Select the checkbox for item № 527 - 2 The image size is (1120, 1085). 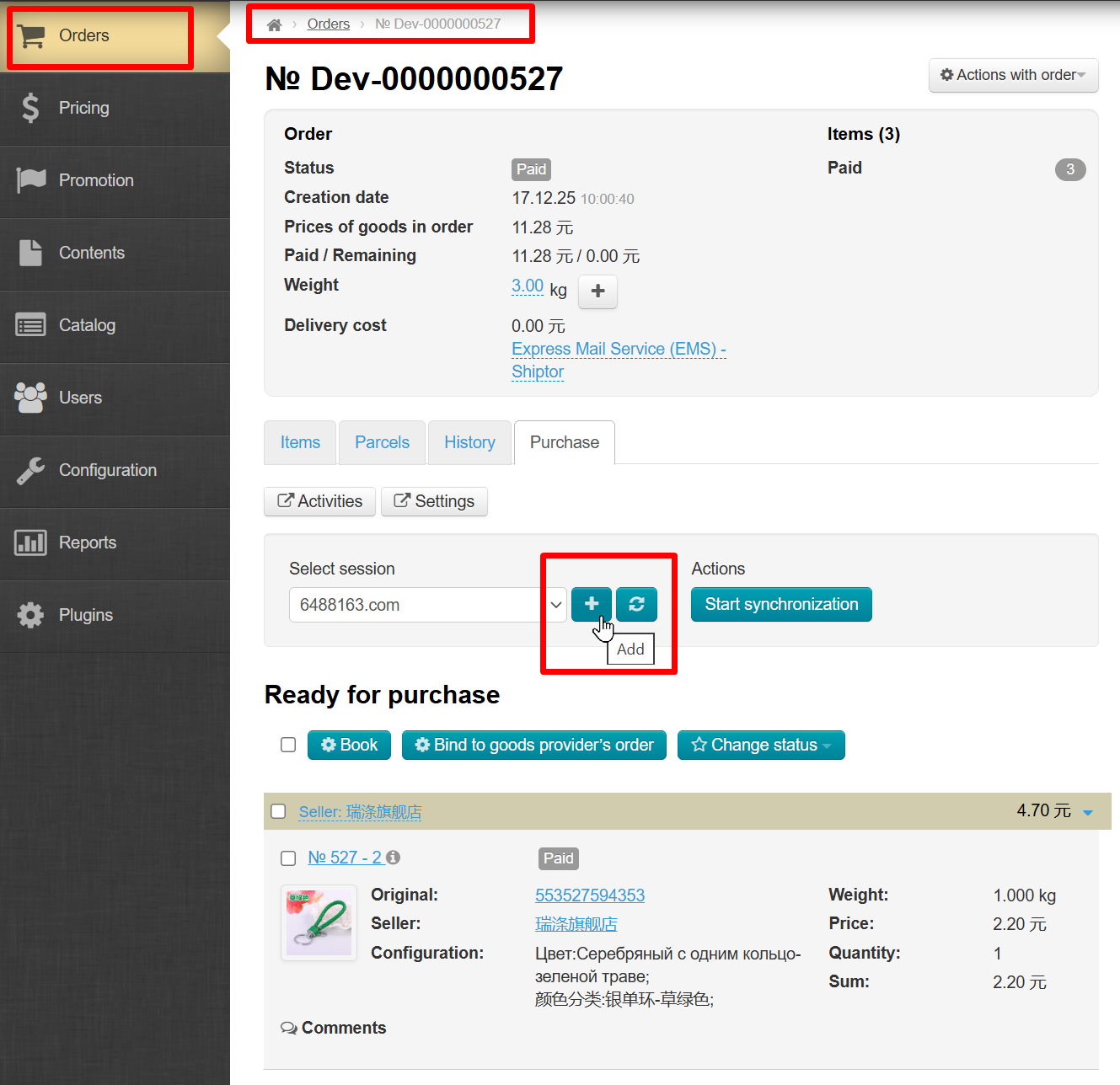pyautogui.click(x=288, y=858)
